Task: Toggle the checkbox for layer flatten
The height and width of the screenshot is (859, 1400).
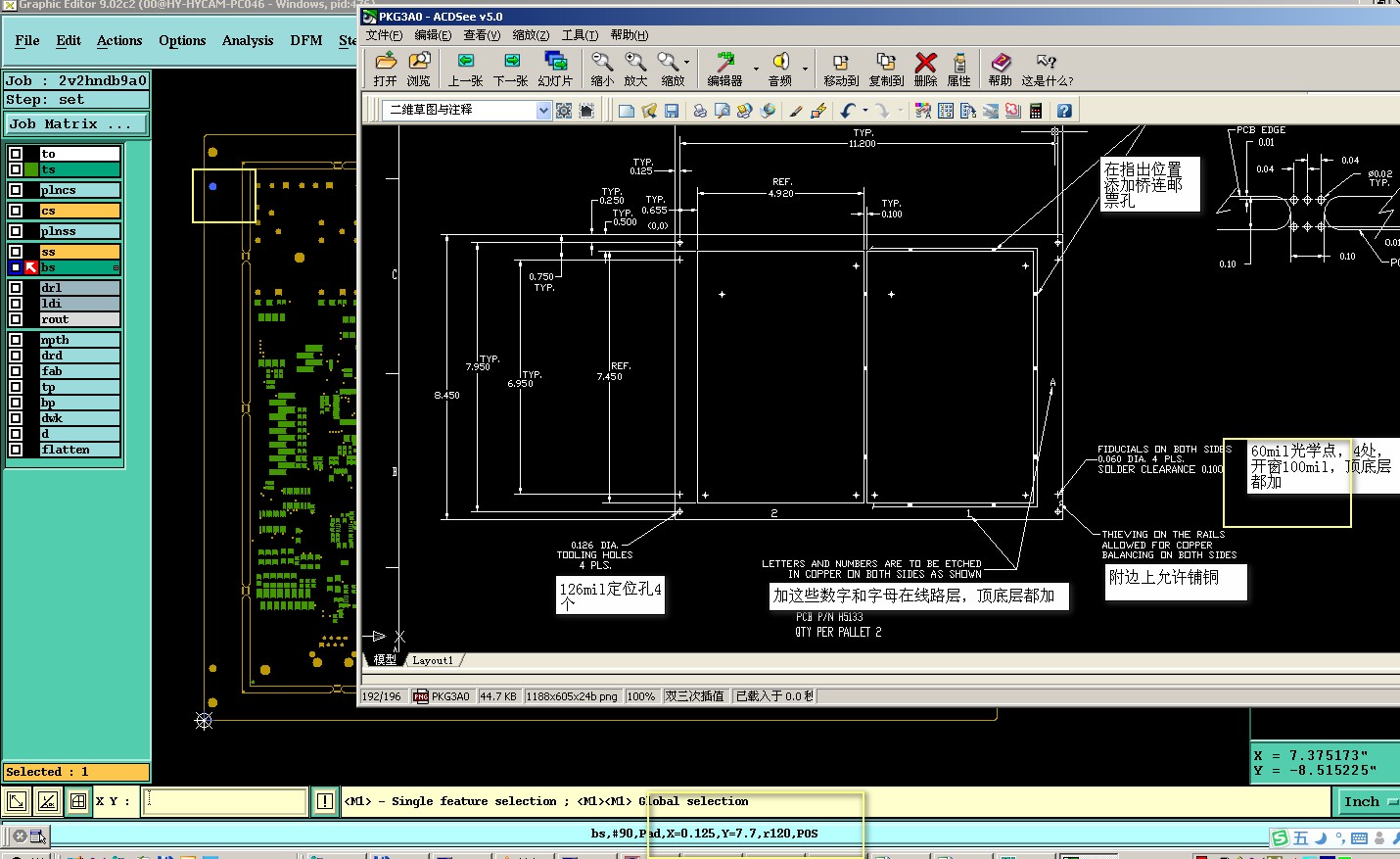Action: (16, 450)
